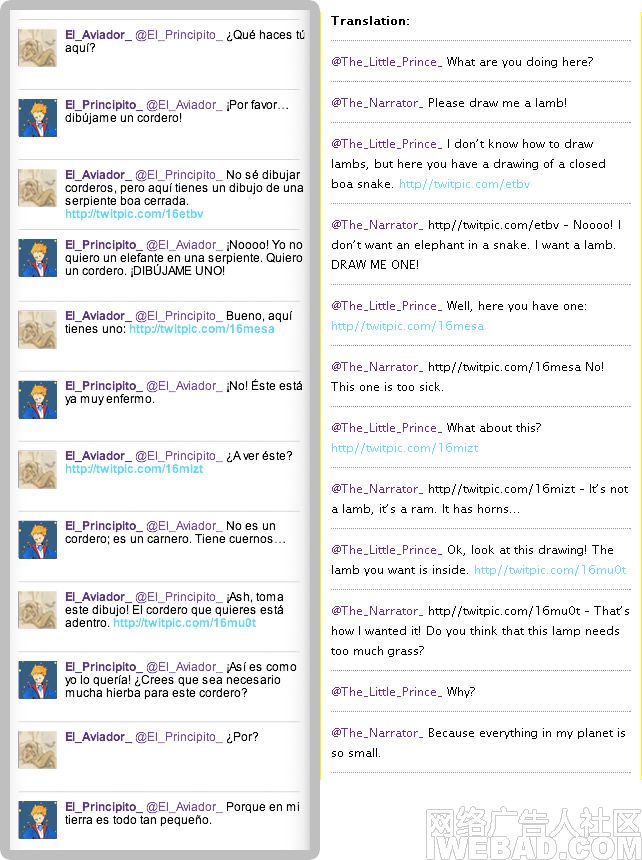The height and width of the screenshot is (860, 642).
Task: Open translated twitpic.com/16mizt link under "What about this?"
Action: pyautogui.click(x=405, y=448)
